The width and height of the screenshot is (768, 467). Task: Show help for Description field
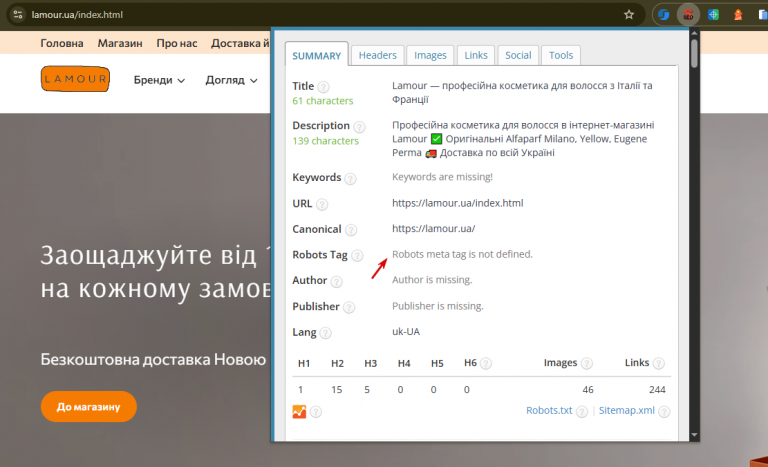coord(359,127)
